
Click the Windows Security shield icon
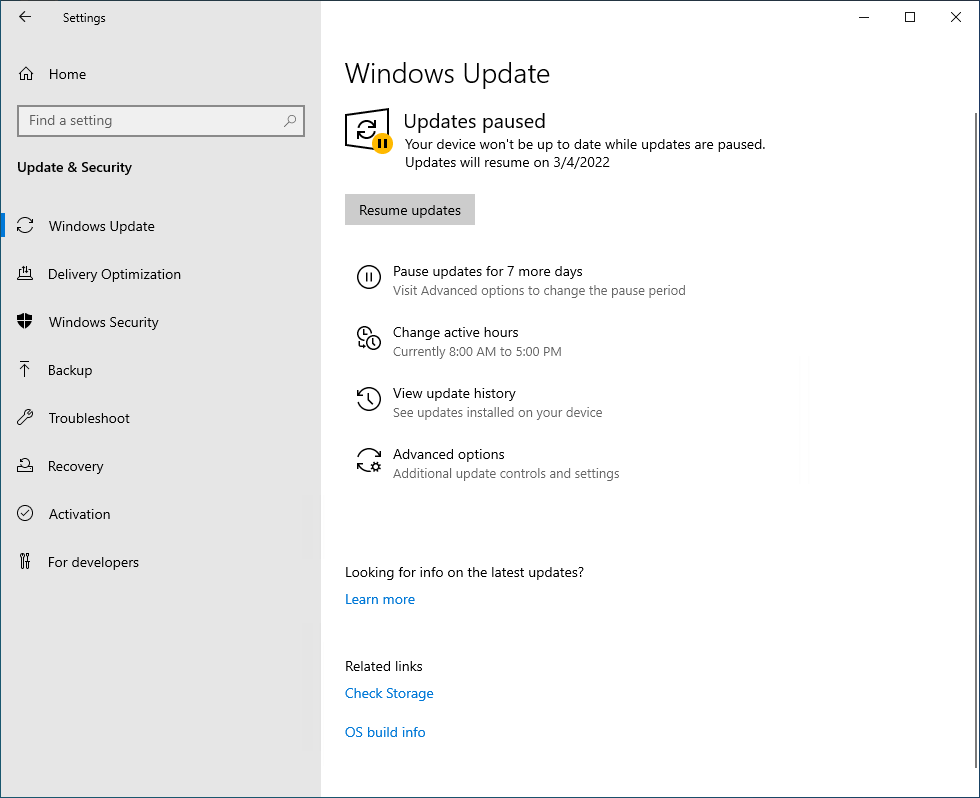(26, 322)
